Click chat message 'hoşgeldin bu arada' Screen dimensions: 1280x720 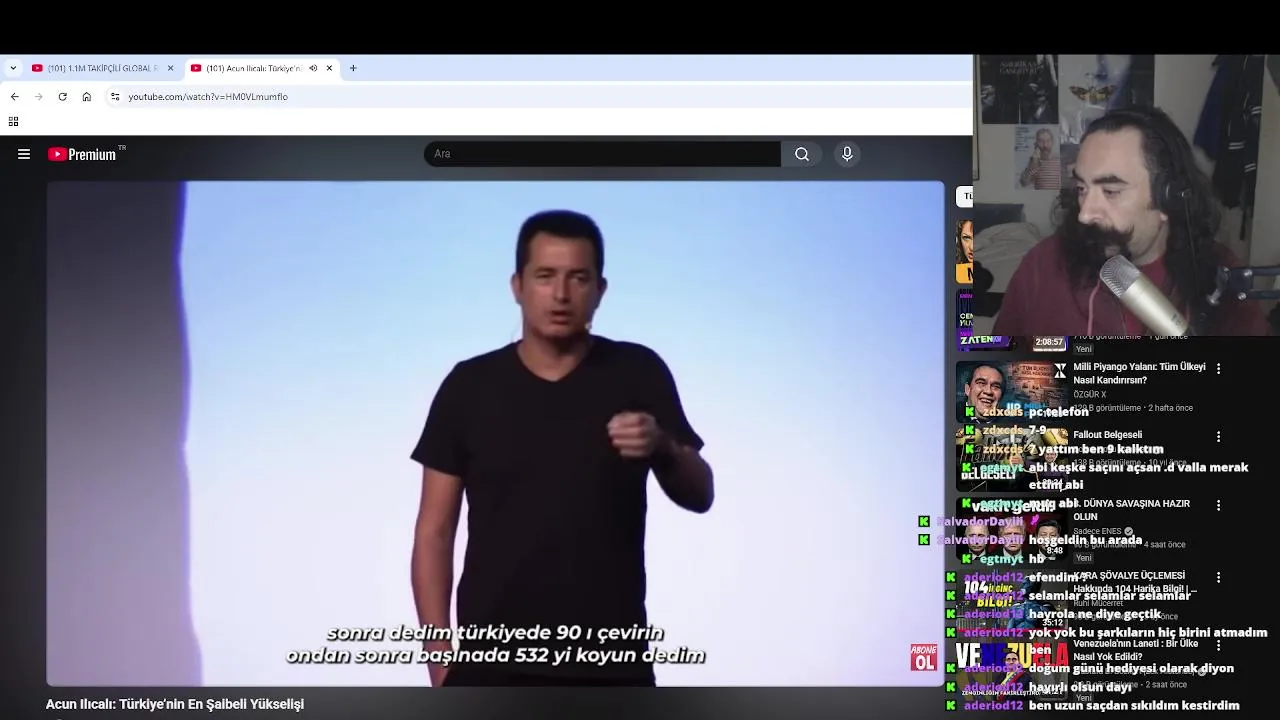click(1085, 540)
